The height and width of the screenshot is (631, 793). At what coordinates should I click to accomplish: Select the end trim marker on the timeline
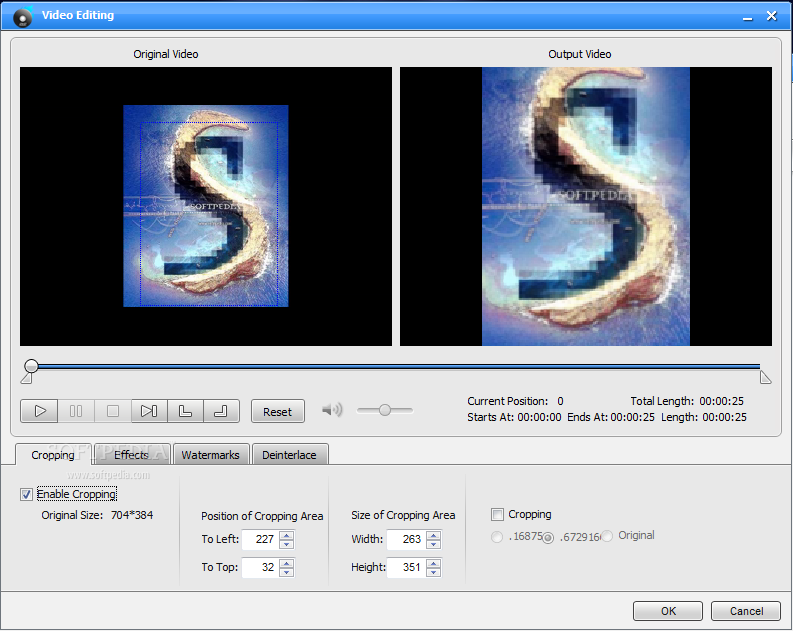pos(765,378)
